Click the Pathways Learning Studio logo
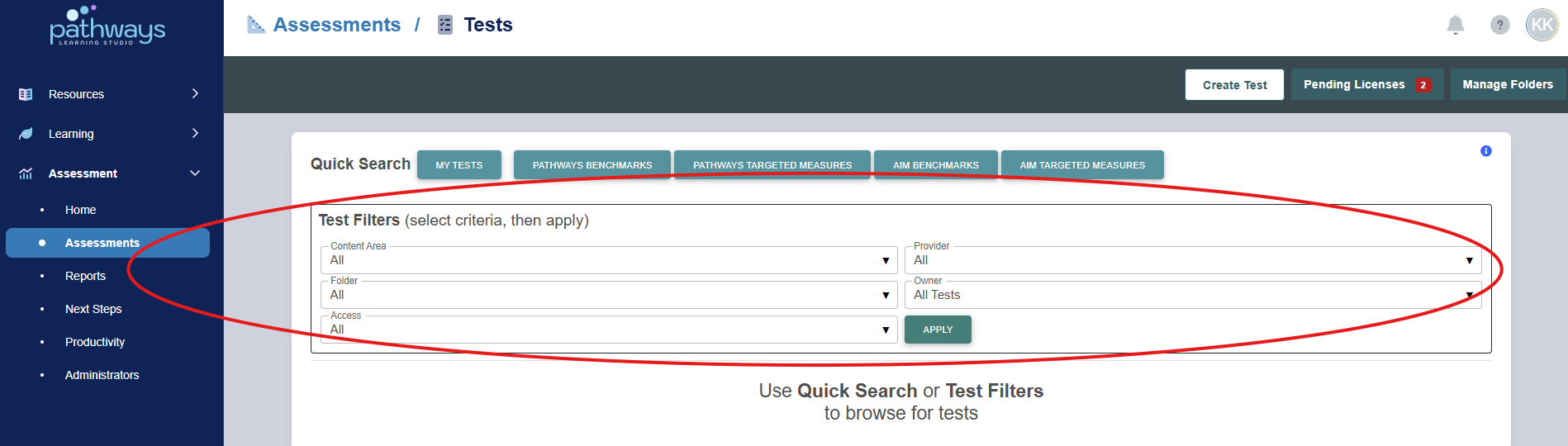1568x446 pixels. point(107,26)
